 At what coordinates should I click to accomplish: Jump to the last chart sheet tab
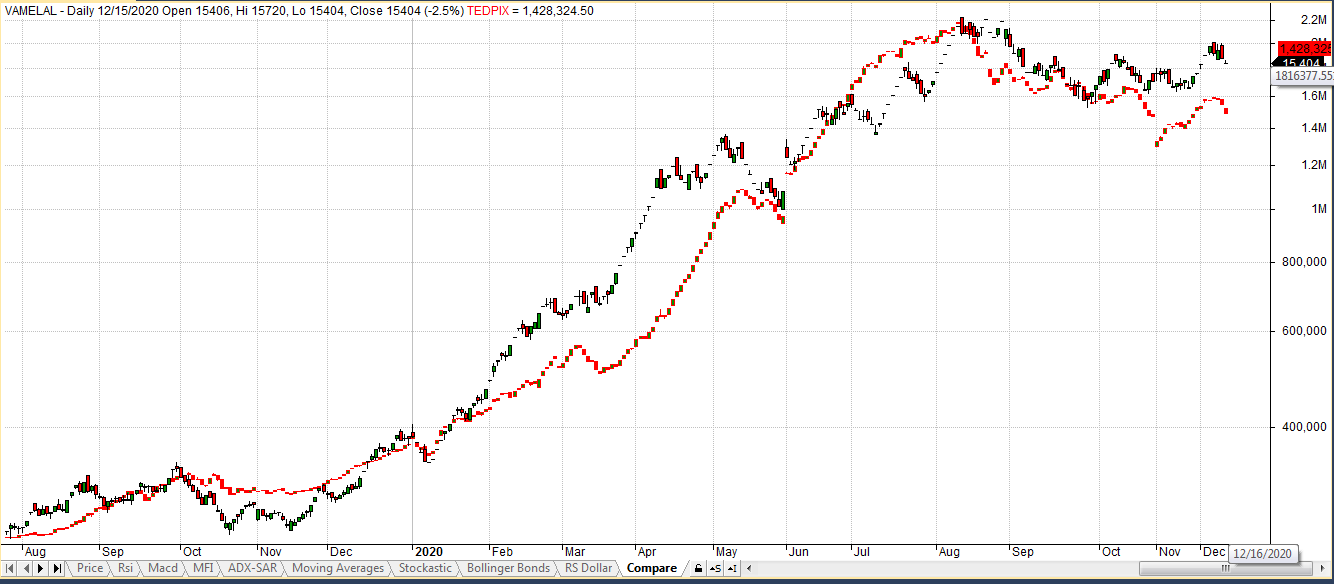57,569
